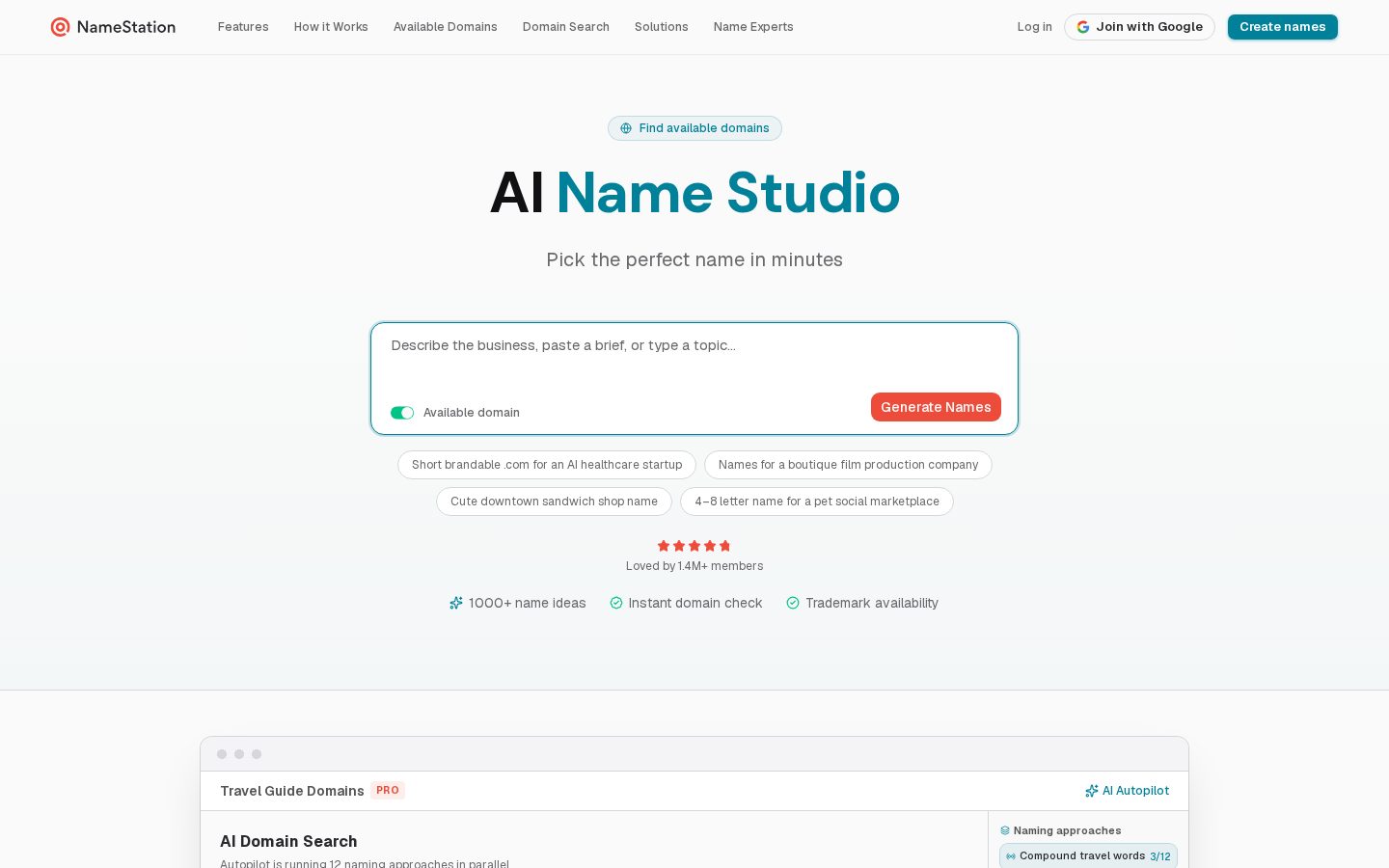Click the Compound travel words link icon

1011,856
